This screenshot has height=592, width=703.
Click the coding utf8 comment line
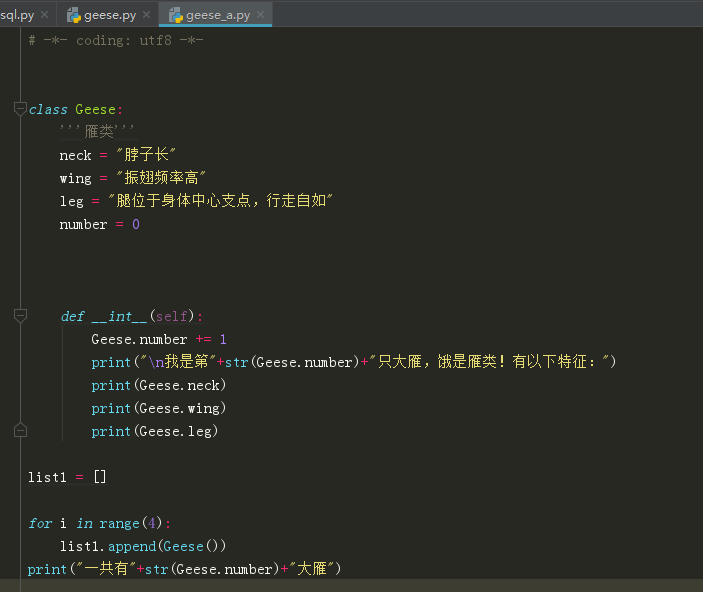click(116, 40)
